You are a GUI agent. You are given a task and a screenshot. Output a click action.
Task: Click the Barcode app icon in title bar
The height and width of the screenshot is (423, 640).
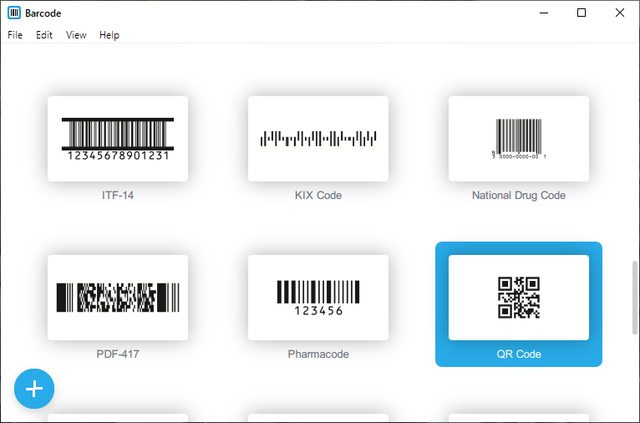(x=14, y=14)
